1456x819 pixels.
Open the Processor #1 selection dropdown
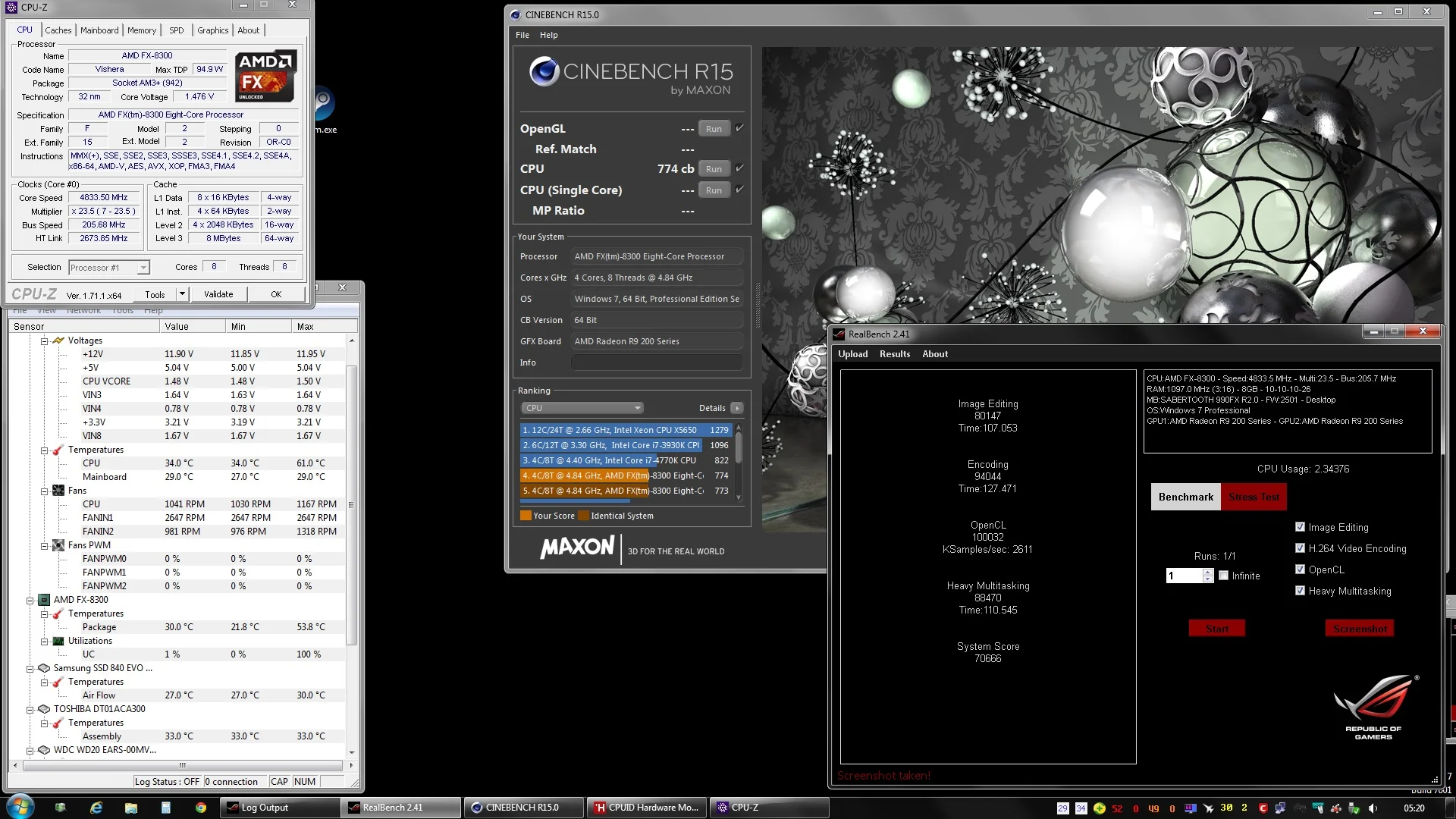[109, 267]
